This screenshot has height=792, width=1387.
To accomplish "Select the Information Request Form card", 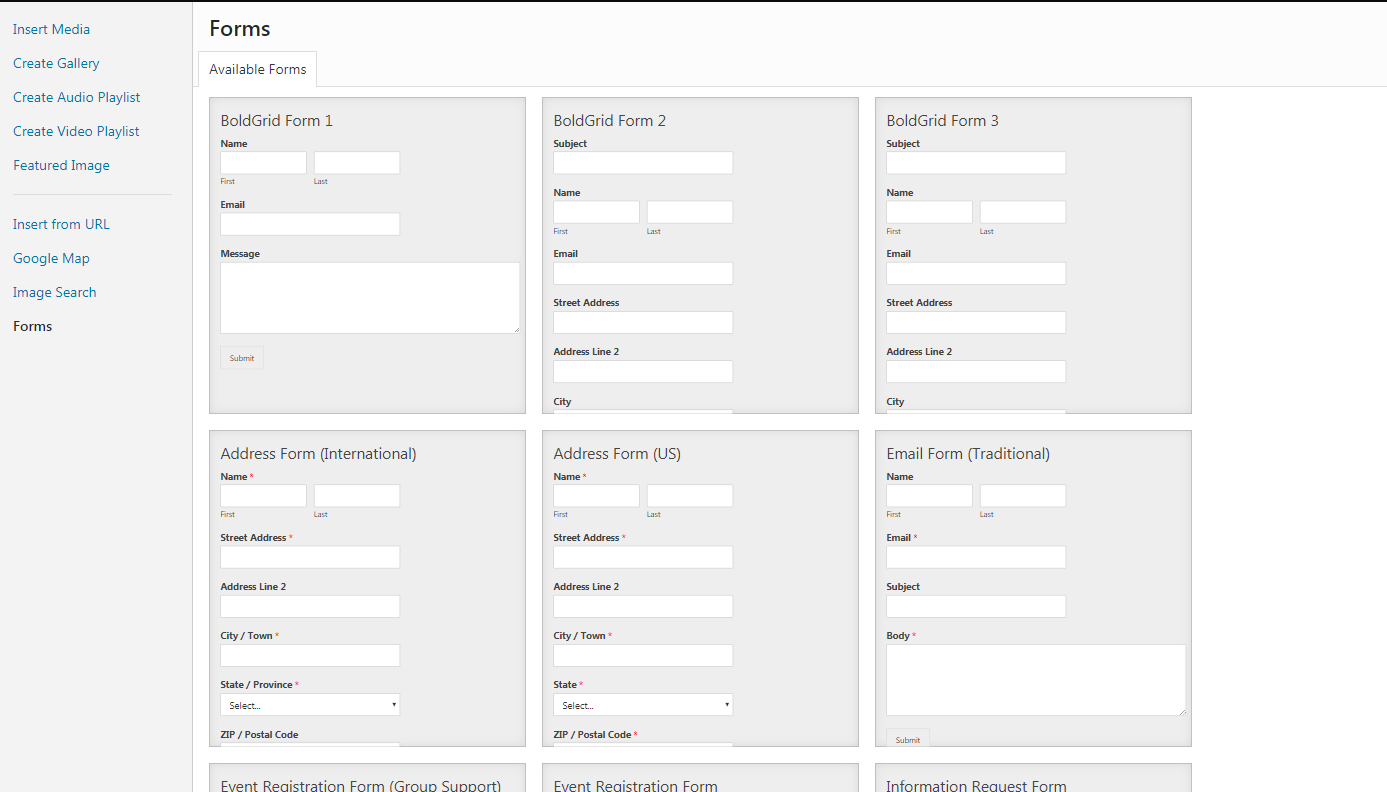I will [x=1033, y=778].
